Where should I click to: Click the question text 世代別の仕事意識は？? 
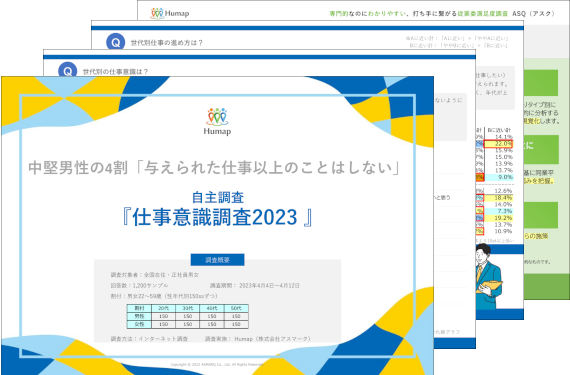pyautogui.click(x=115, y=72)
